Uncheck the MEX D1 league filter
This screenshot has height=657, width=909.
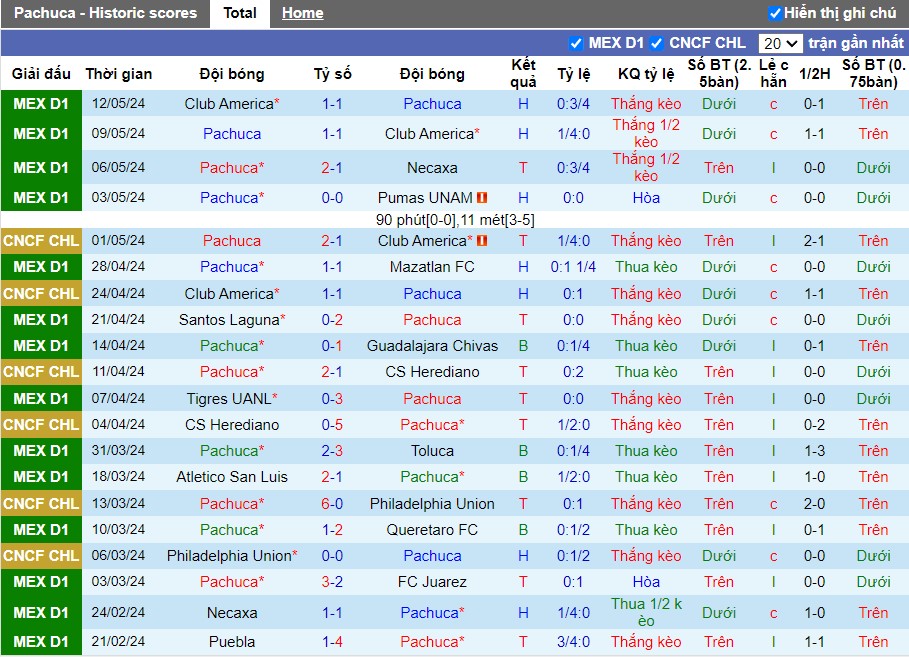[x=576, y=43]
